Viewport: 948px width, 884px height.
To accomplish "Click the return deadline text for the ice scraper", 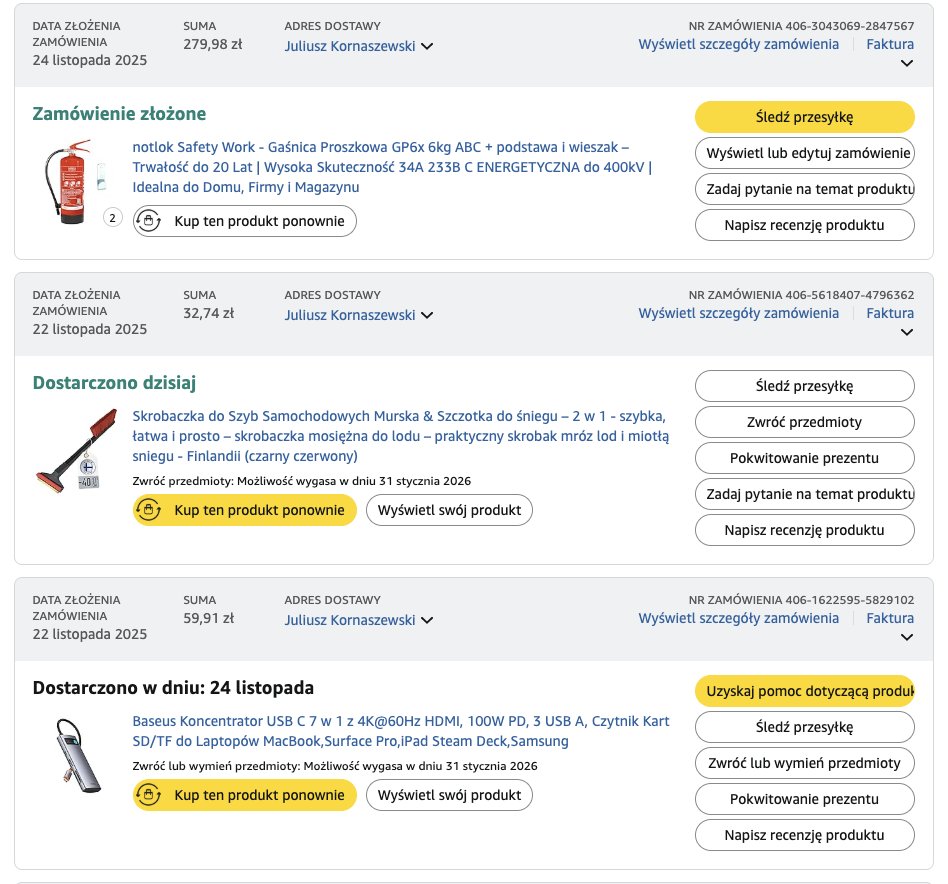I will coord(301,481).
